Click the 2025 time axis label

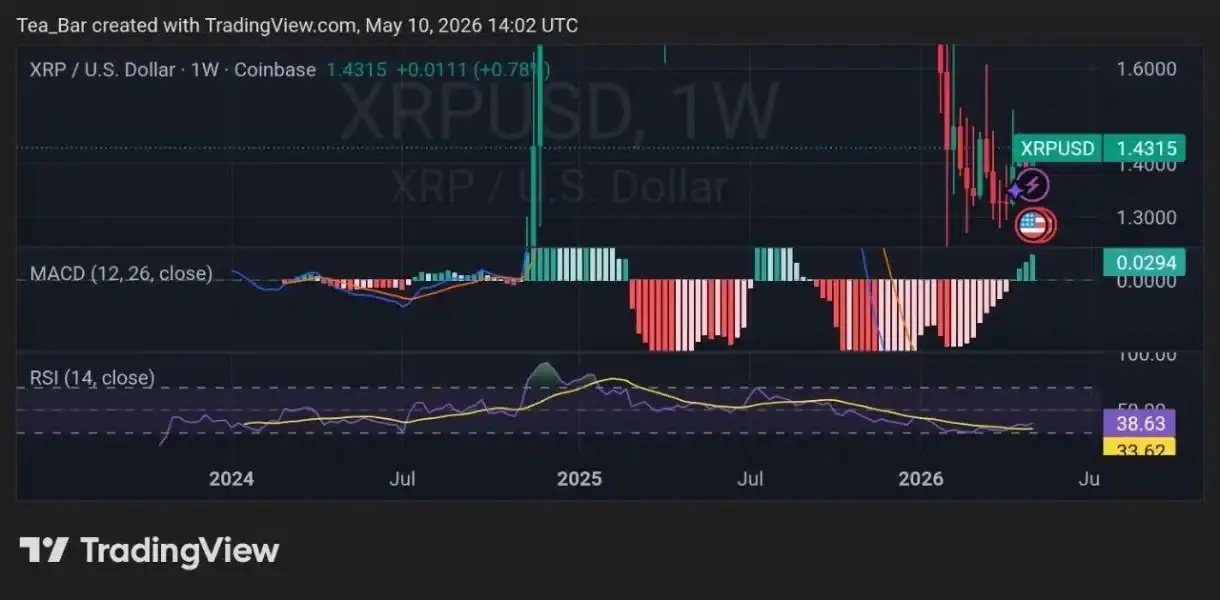tap(579, 479)
